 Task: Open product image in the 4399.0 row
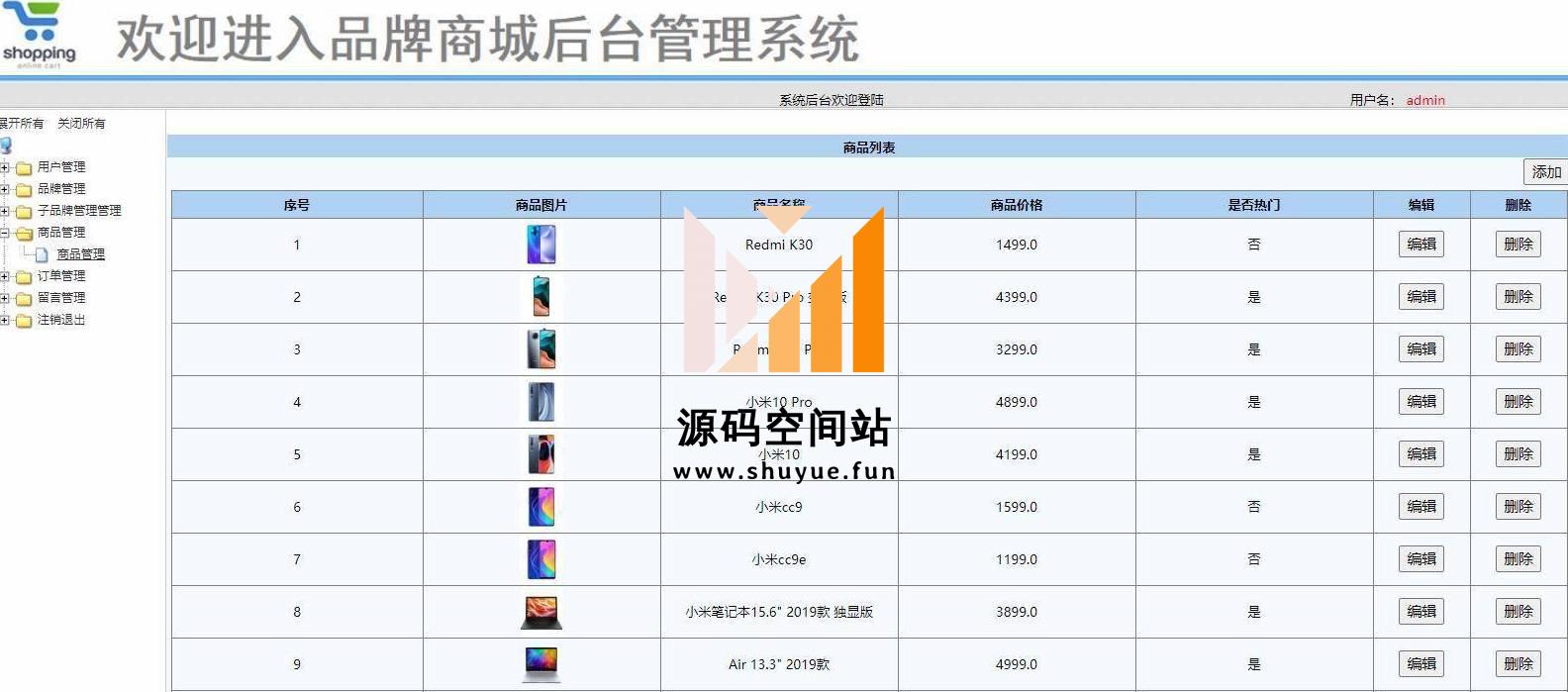[x=541, y=297]
